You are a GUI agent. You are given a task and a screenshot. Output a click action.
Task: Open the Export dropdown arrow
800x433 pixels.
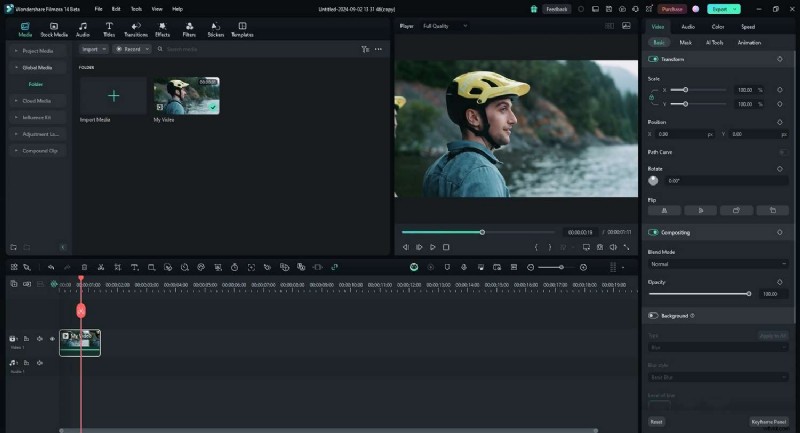pyautogui.click(x=735, y=9)
